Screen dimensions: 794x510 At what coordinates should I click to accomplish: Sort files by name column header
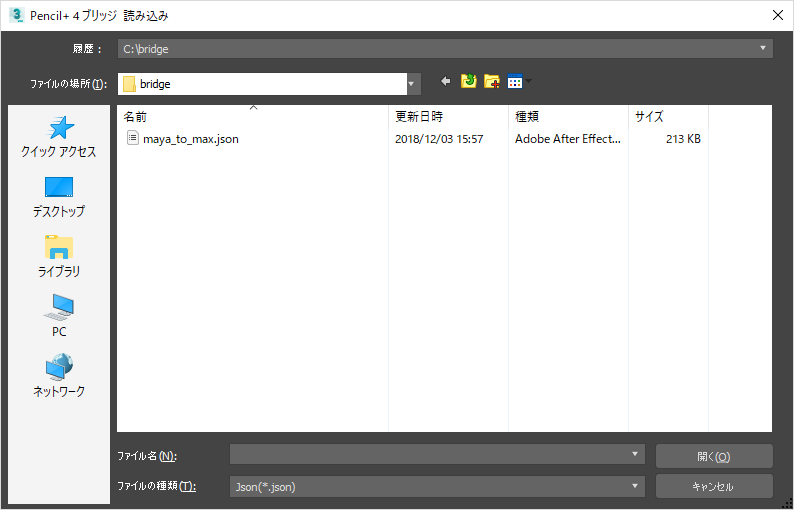pyautogui.click(x=250, y=117)
